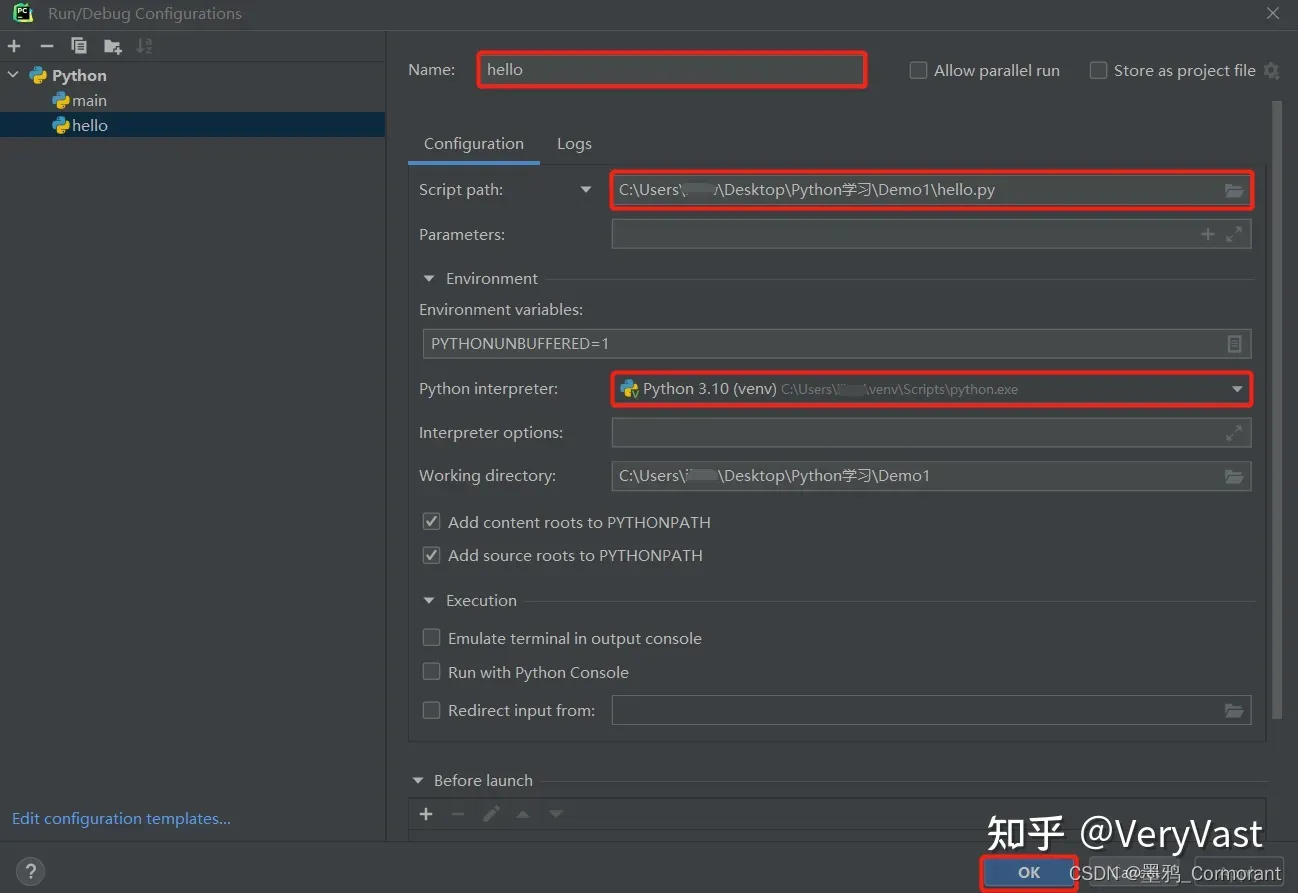Image resolution: width=1298 pixels, height=893 pixels.
Task: Expand the Parameters field editor
Action: 1234,234
